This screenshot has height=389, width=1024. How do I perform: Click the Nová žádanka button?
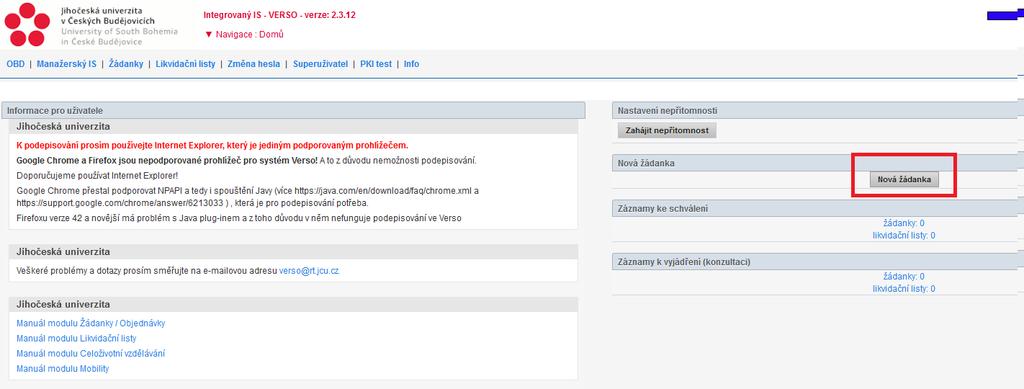[904, 179]
